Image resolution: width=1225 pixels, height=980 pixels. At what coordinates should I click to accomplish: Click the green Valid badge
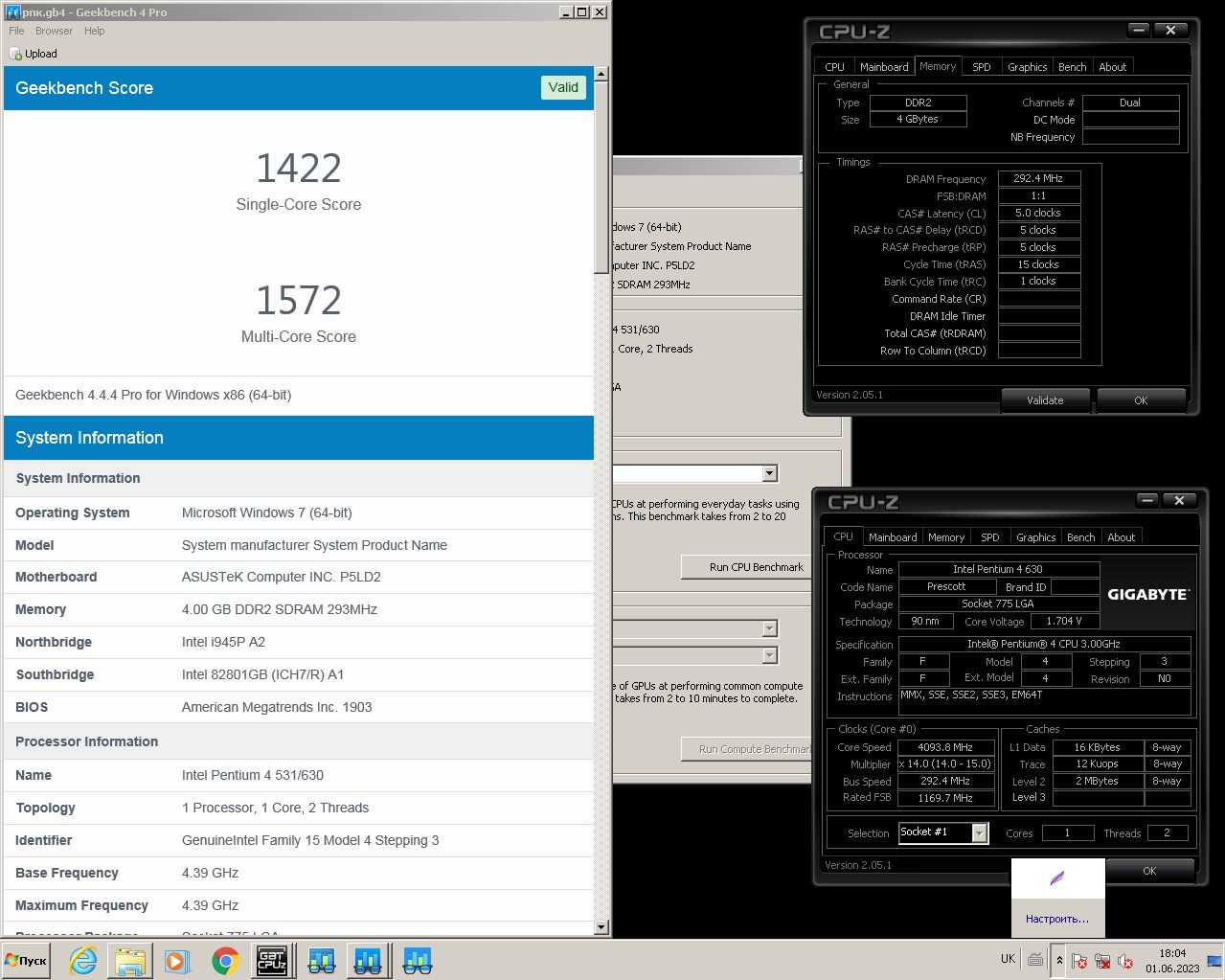(563, 87)
